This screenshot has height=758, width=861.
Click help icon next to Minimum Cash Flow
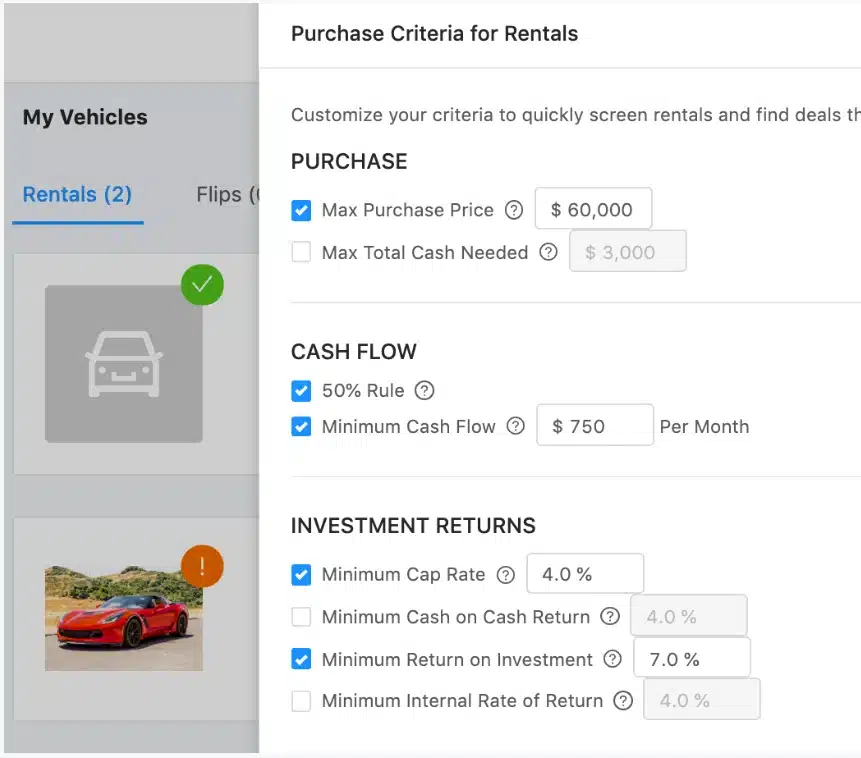(515, 426)
